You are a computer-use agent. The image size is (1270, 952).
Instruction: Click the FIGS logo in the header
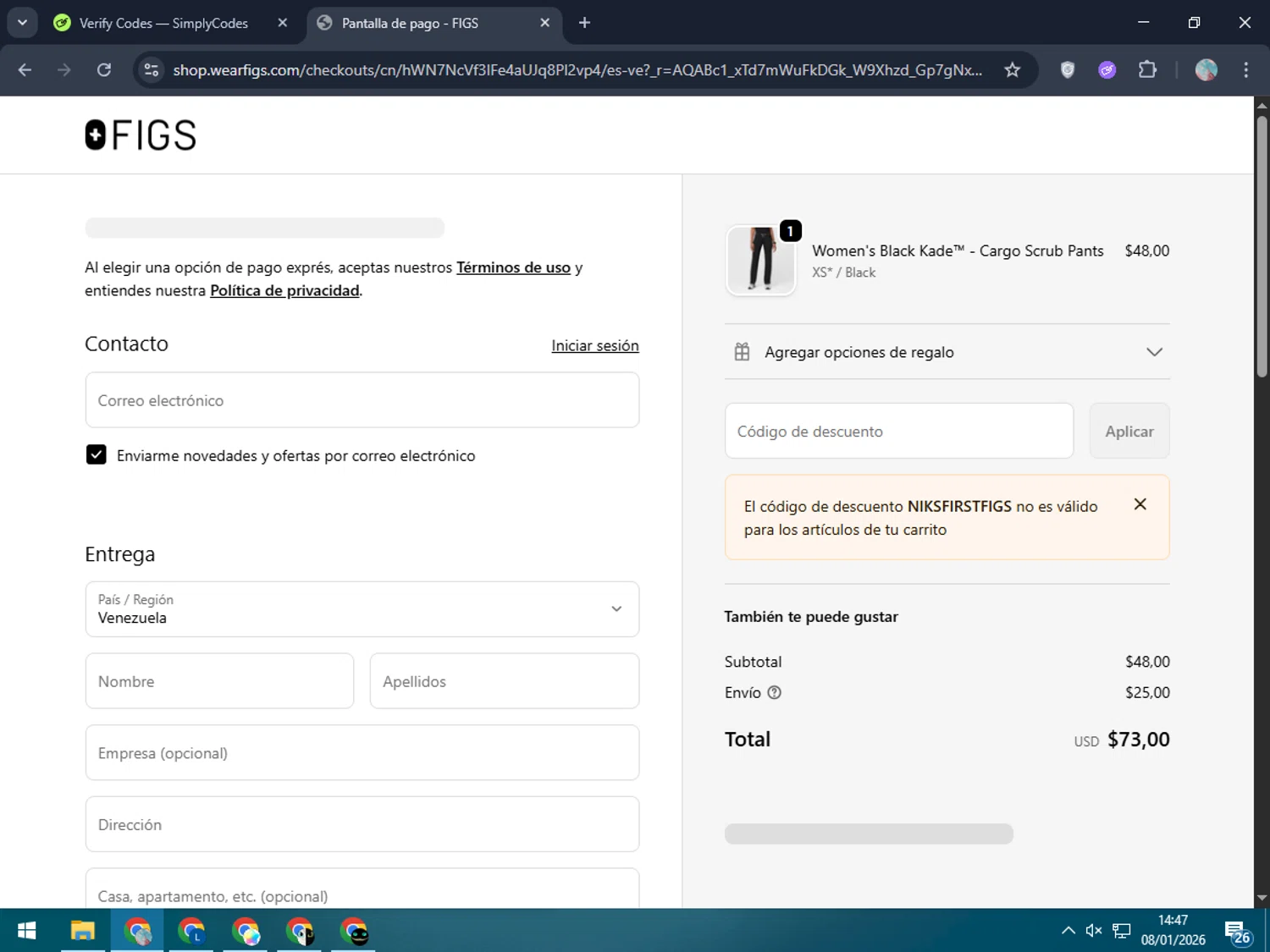[141, 135]
